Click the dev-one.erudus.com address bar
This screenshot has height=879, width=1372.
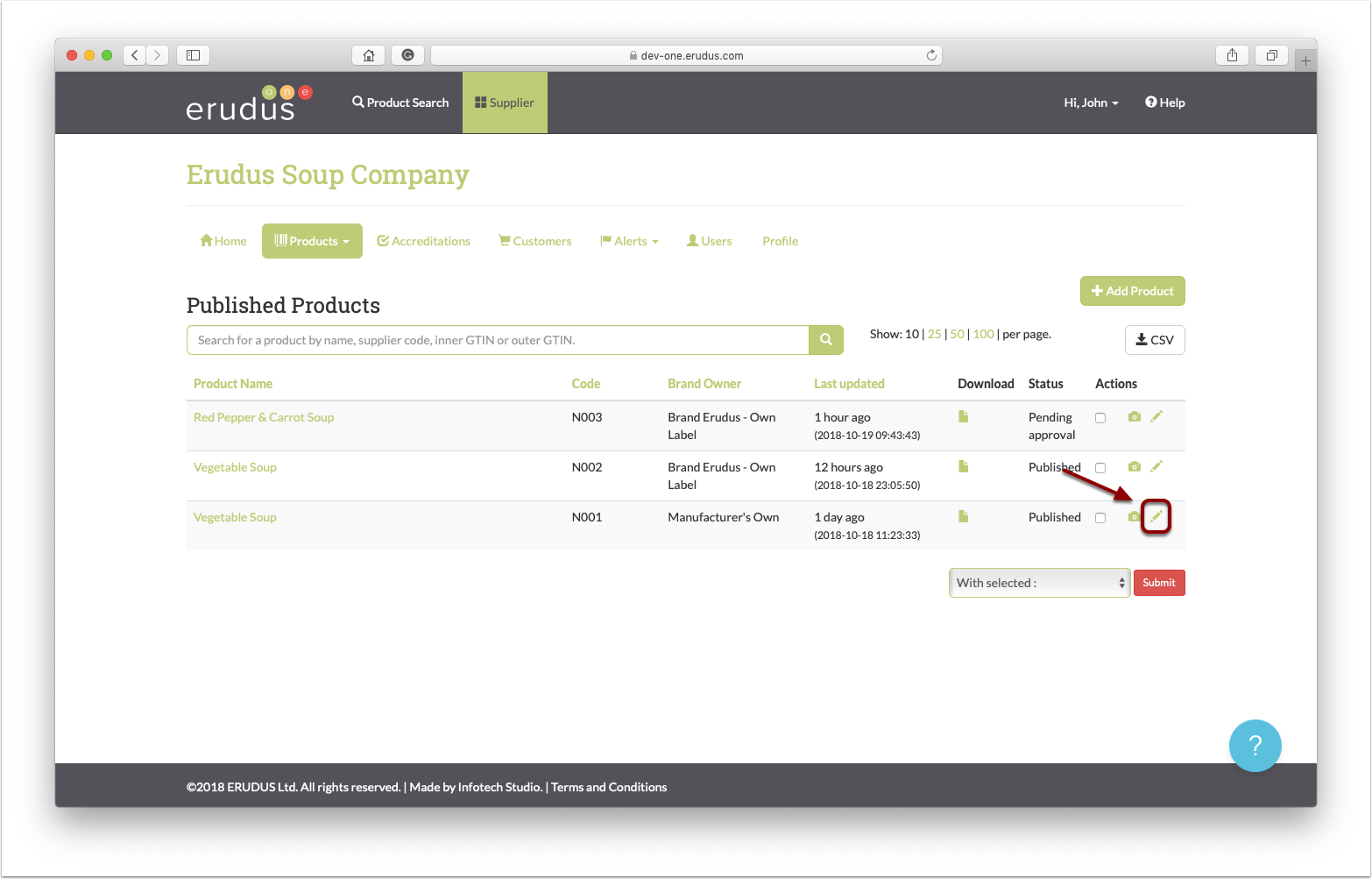click(x=687, y=55)
